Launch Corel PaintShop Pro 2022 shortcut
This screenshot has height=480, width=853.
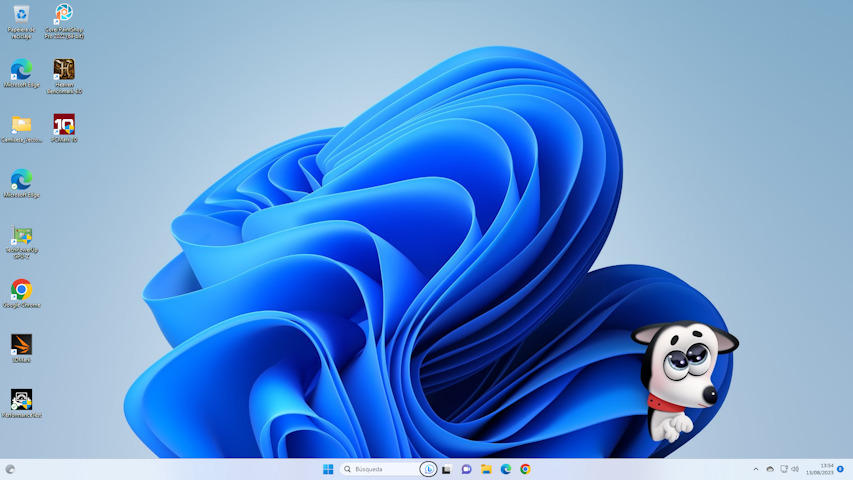64,21
